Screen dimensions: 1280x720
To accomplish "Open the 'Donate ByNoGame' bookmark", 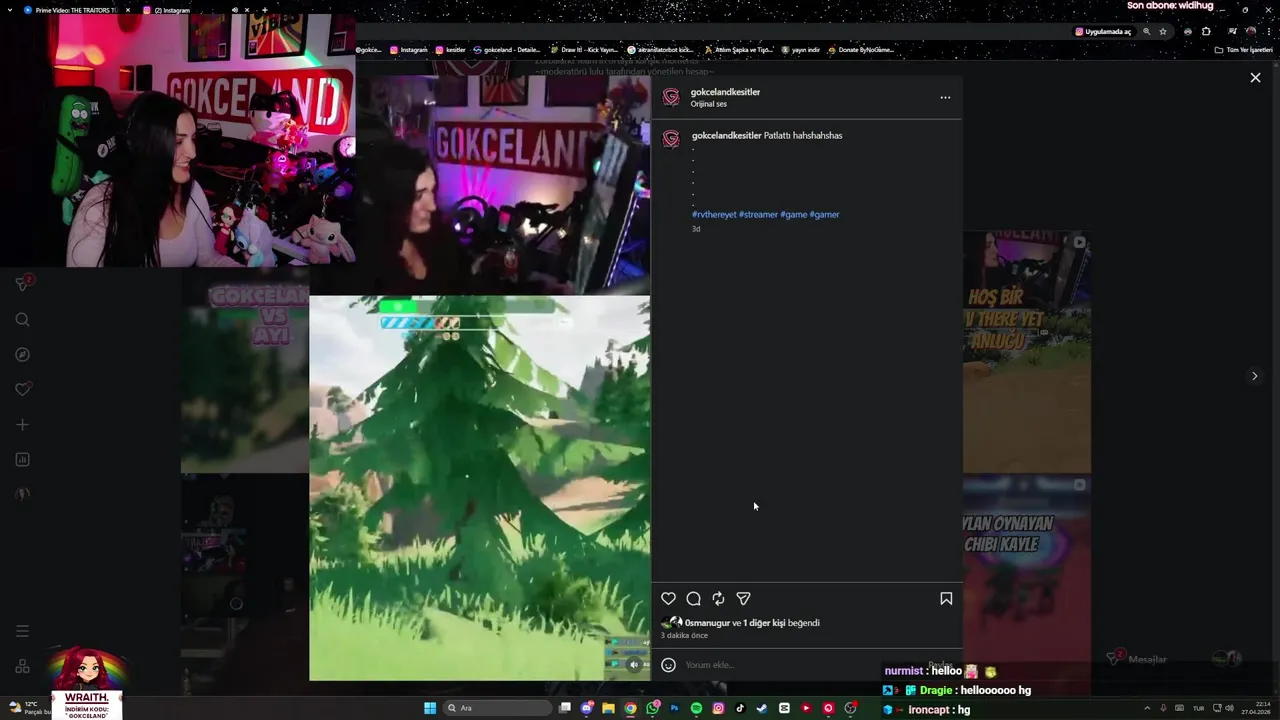I will [x=861, y=49].
